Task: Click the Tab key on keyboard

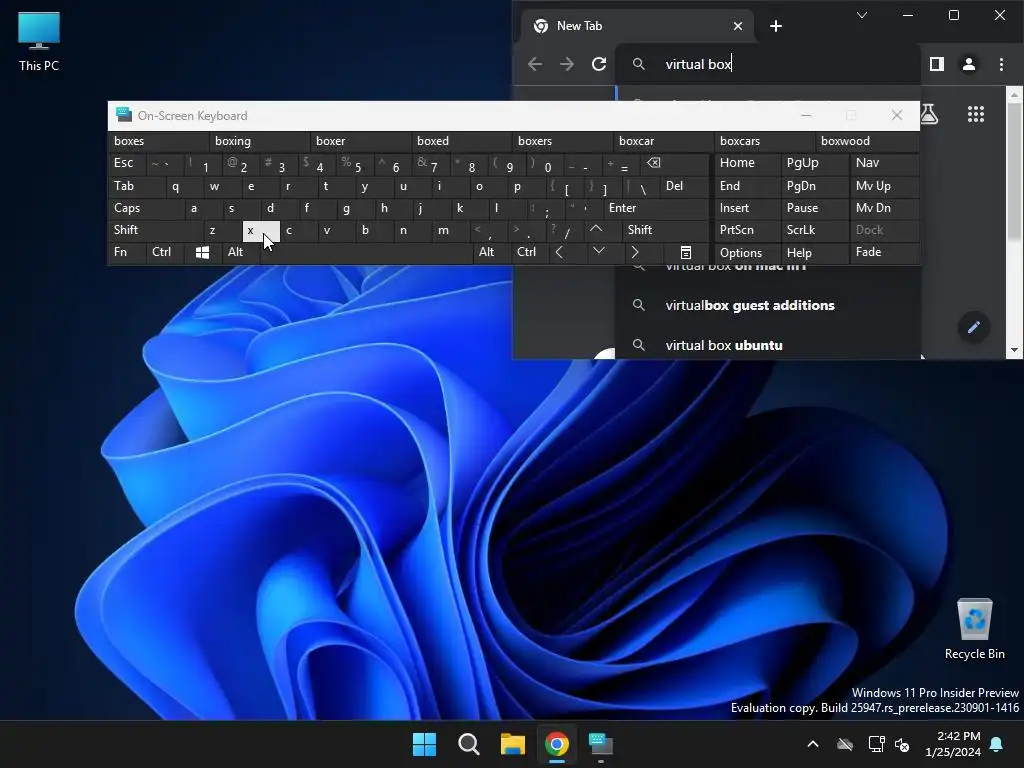Action: (x=137, y=186)
